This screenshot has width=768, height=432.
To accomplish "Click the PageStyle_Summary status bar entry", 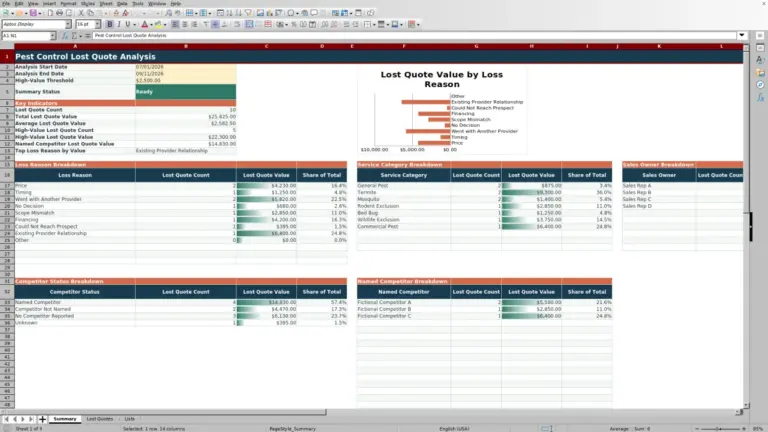I will click(292, 429).
